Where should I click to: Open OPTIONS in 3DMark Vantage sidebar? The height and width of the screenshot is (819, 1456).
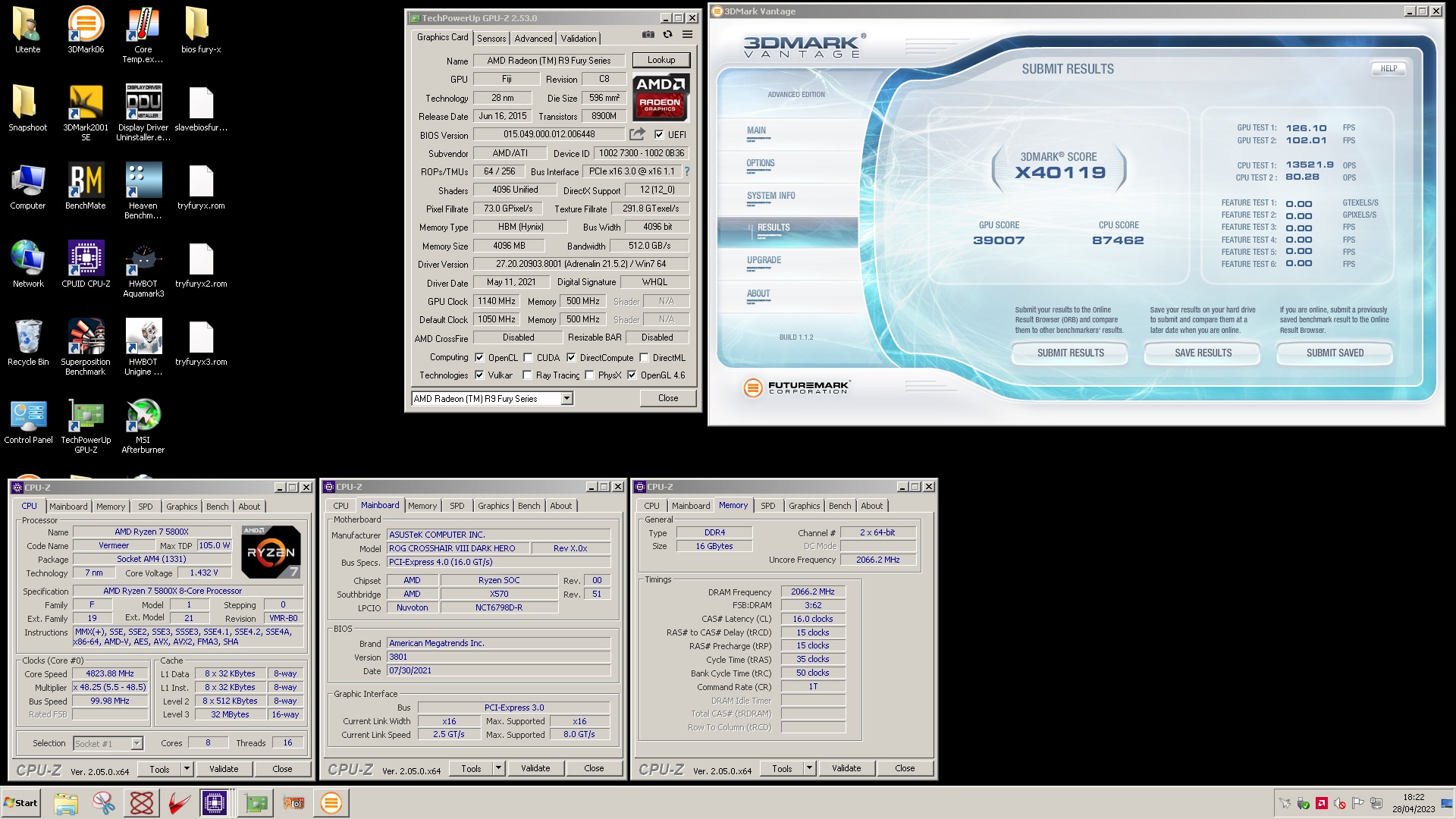(761, 163)
